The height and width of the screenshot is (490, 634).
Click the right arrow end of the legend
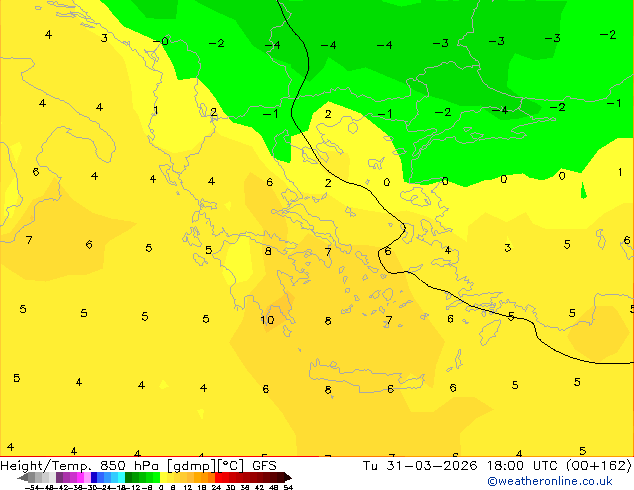(288, 478)
